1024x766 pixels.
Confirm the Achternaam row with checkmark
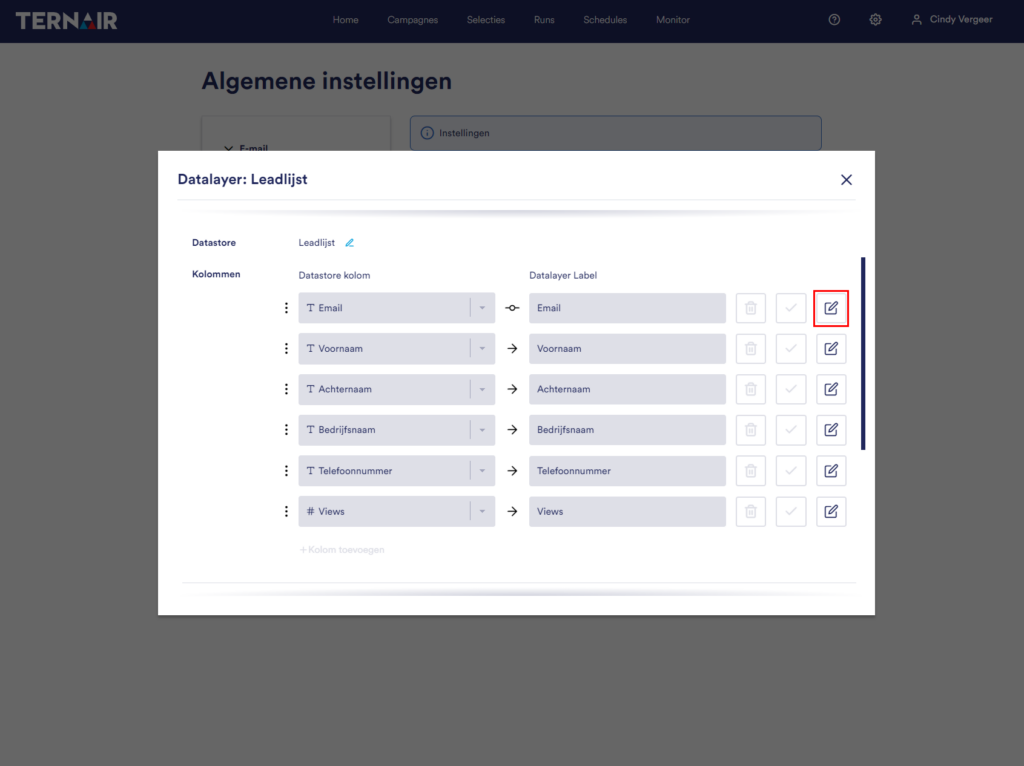pyautogui.click(x=791, y=389)
